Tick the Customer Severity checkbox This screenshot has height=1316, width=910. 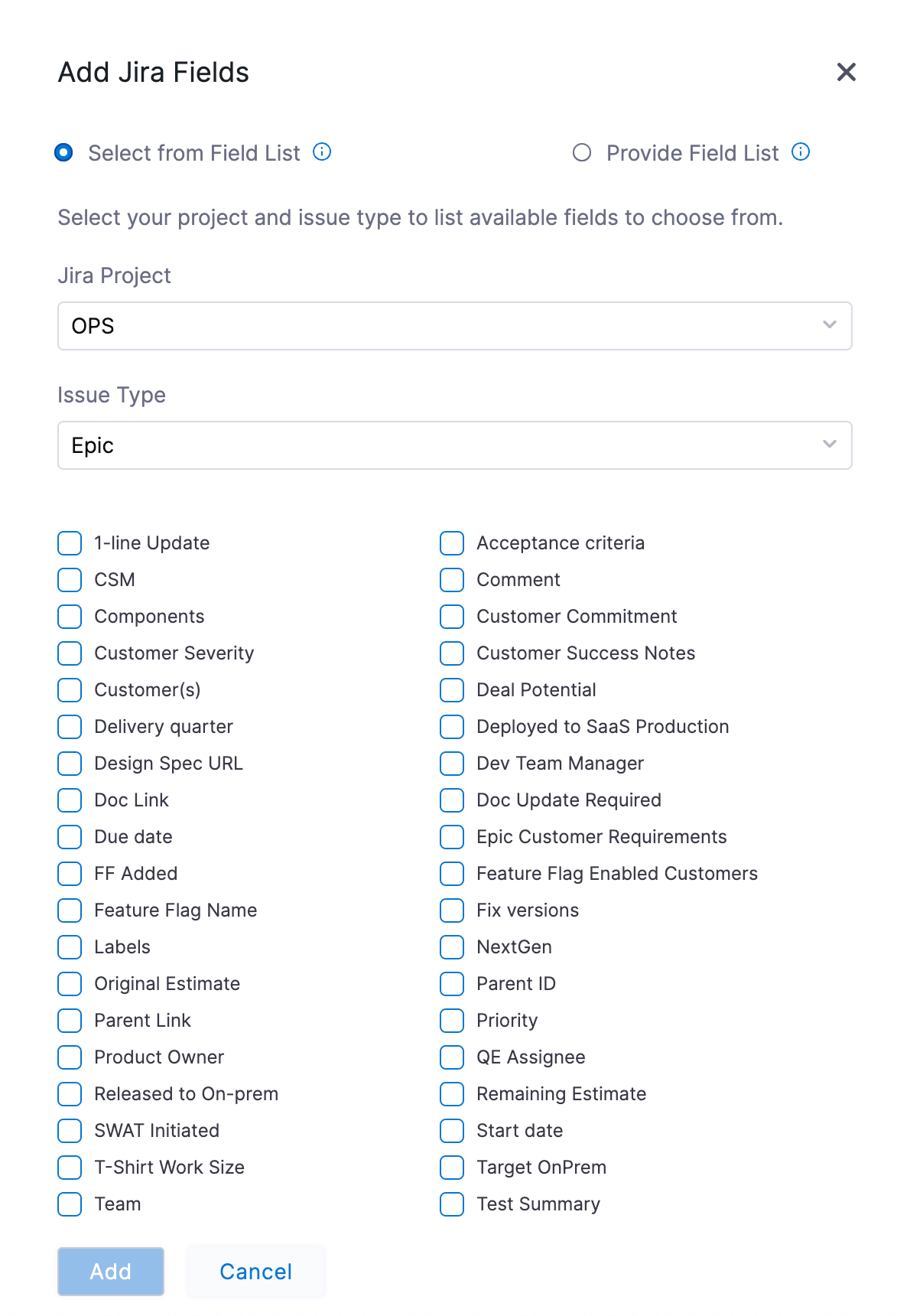pyautogui.click(x=70, y=653)
